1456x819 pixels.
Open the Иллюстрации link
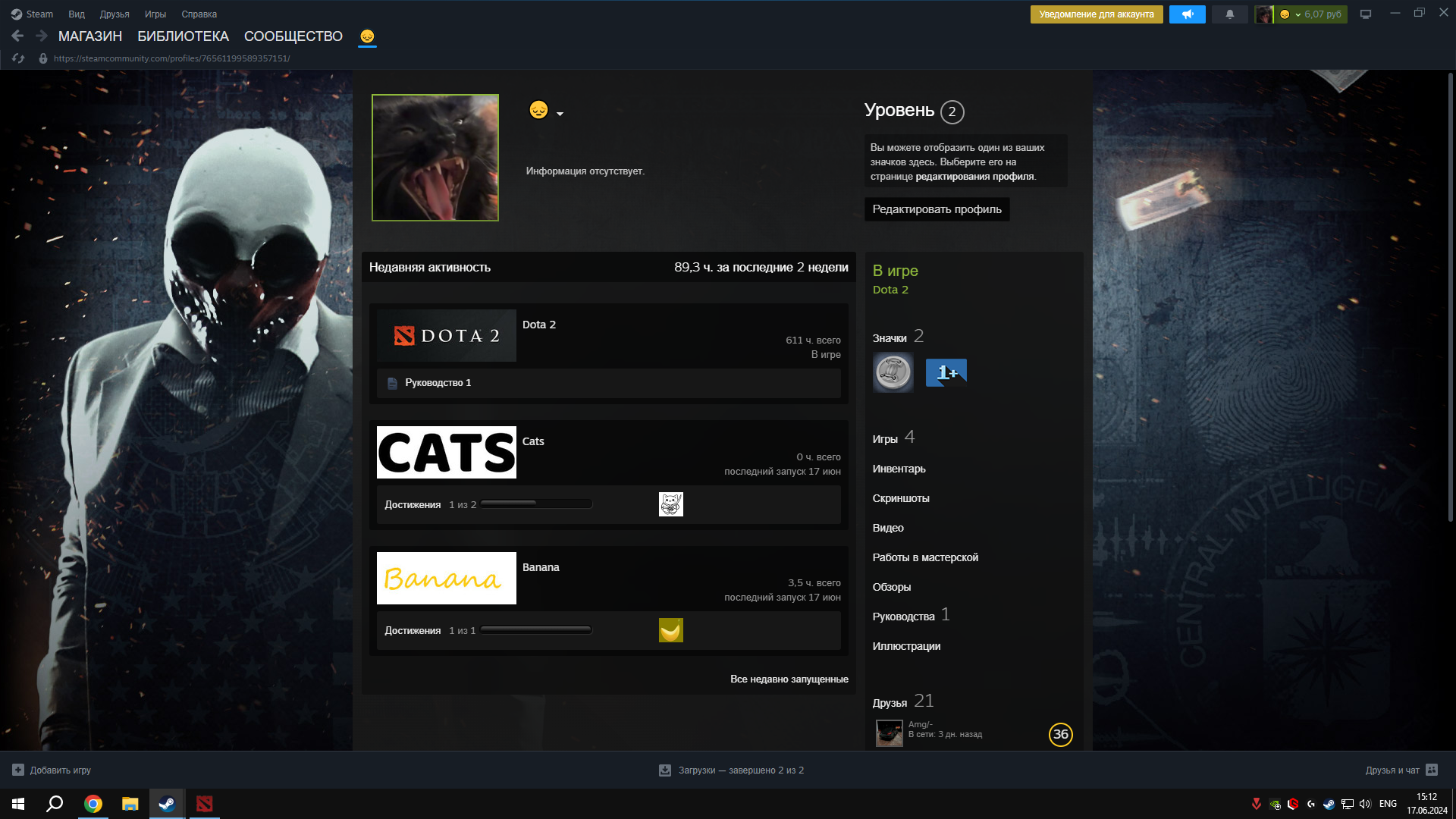906,646
